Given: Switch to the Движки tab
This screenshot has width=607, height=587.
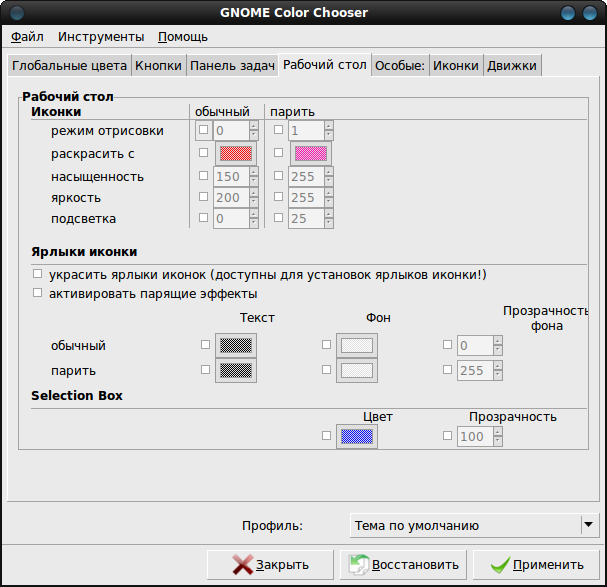Looking at the screenshot, I should tap(512, 65).
